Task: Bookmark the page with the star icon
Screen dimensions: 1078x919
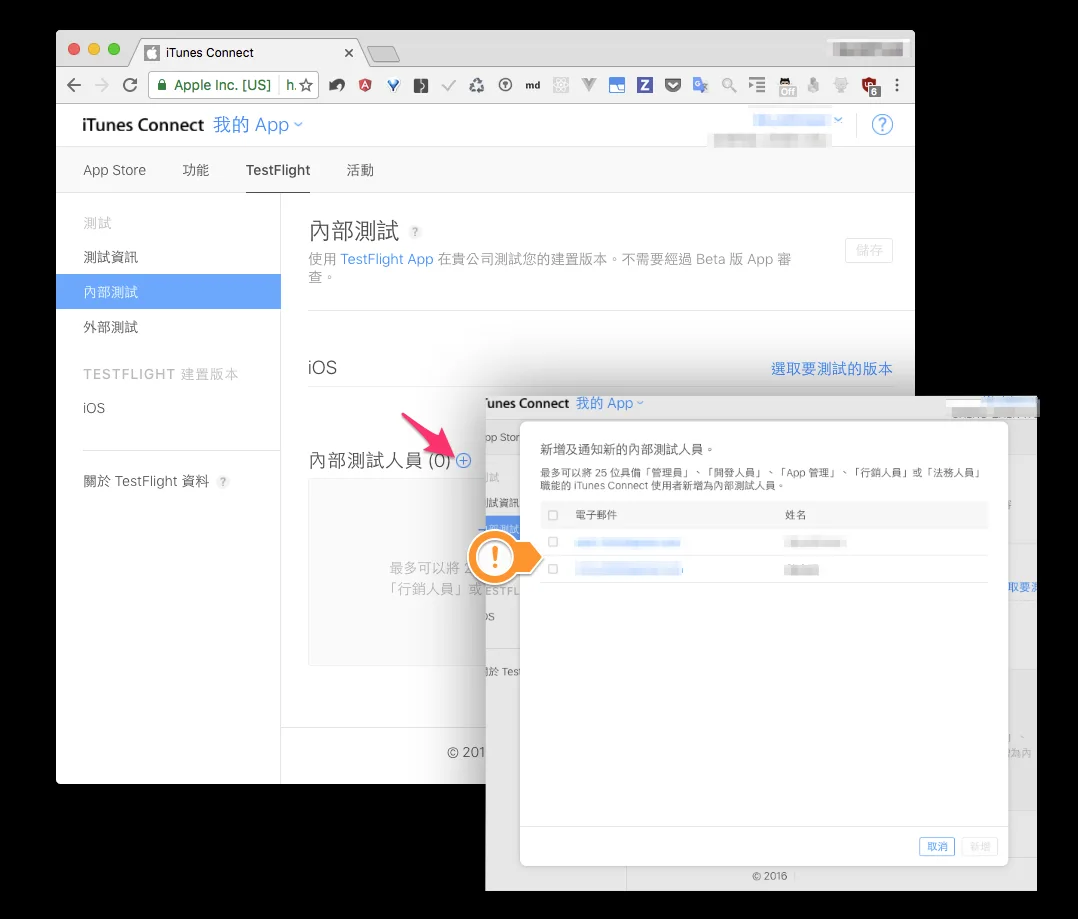Action: (x=307, y=85)
